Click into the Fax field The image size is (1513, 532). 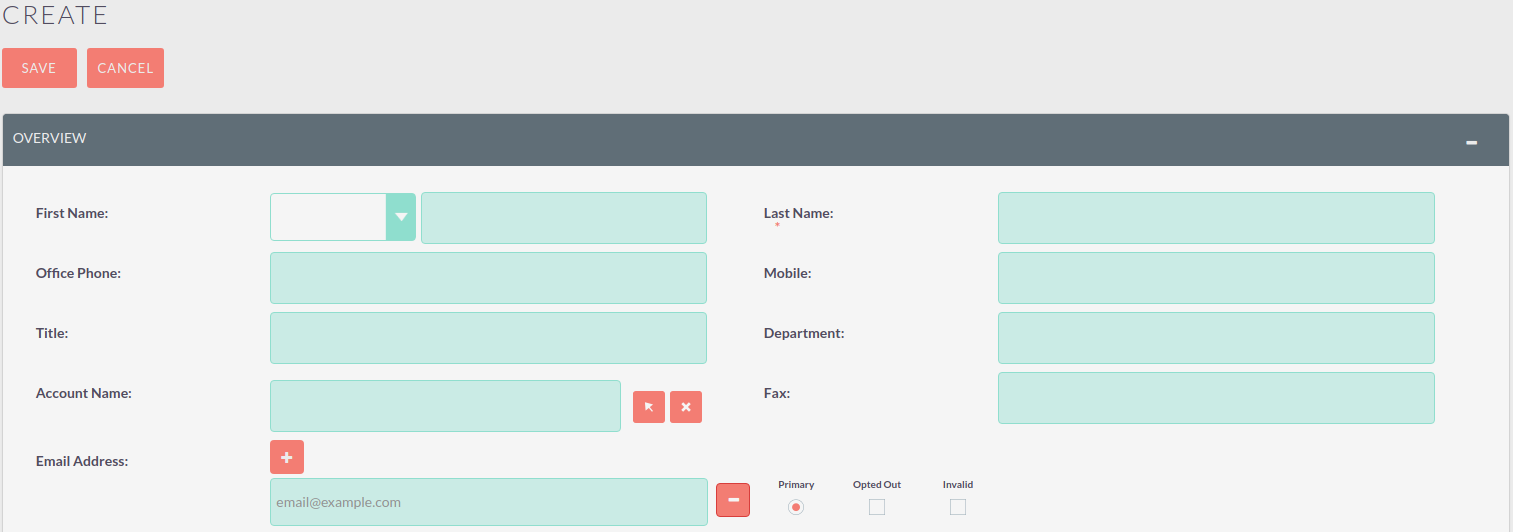pyautogui.click(x=1215, y=398)
